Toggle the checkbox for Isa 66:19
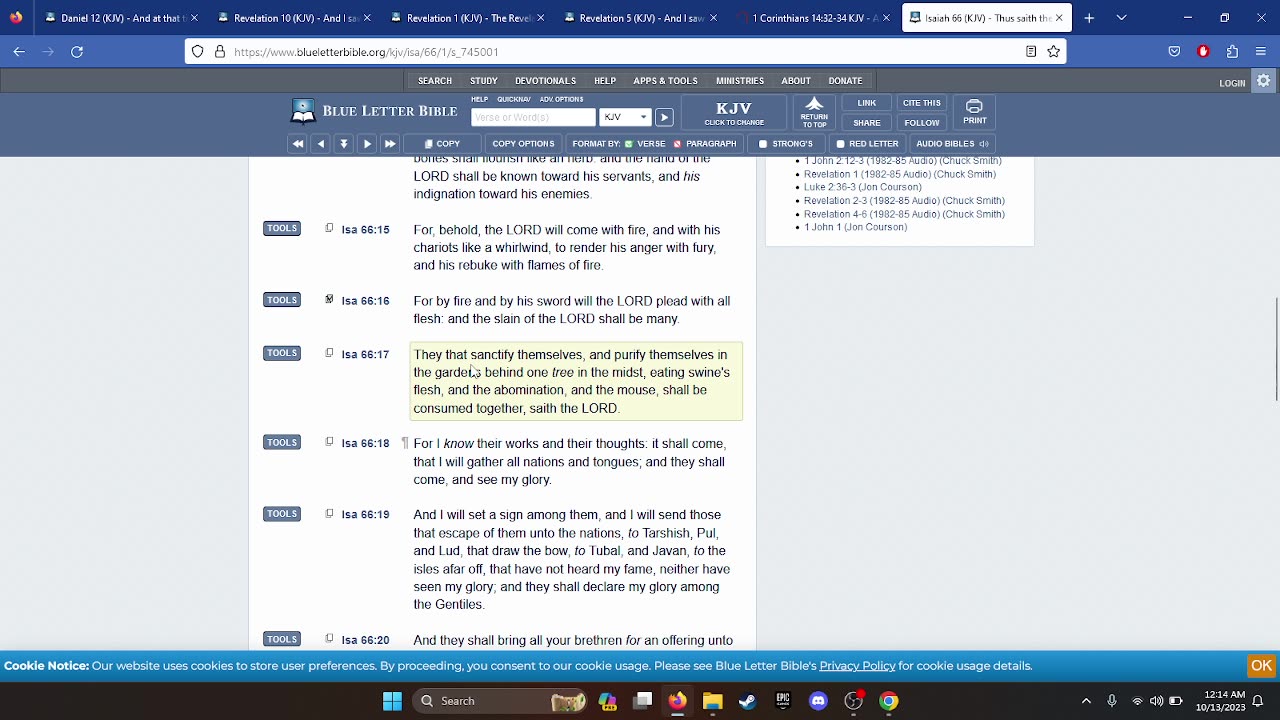The image size is (1280, 720). tap(329, 514)
